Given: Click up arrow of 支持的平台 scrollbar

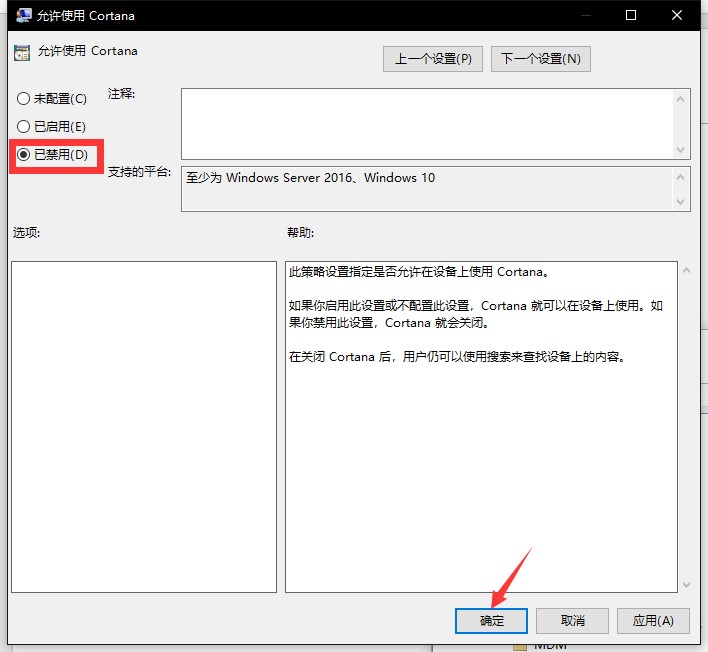Looking at the screenshot, I should 682,176.
